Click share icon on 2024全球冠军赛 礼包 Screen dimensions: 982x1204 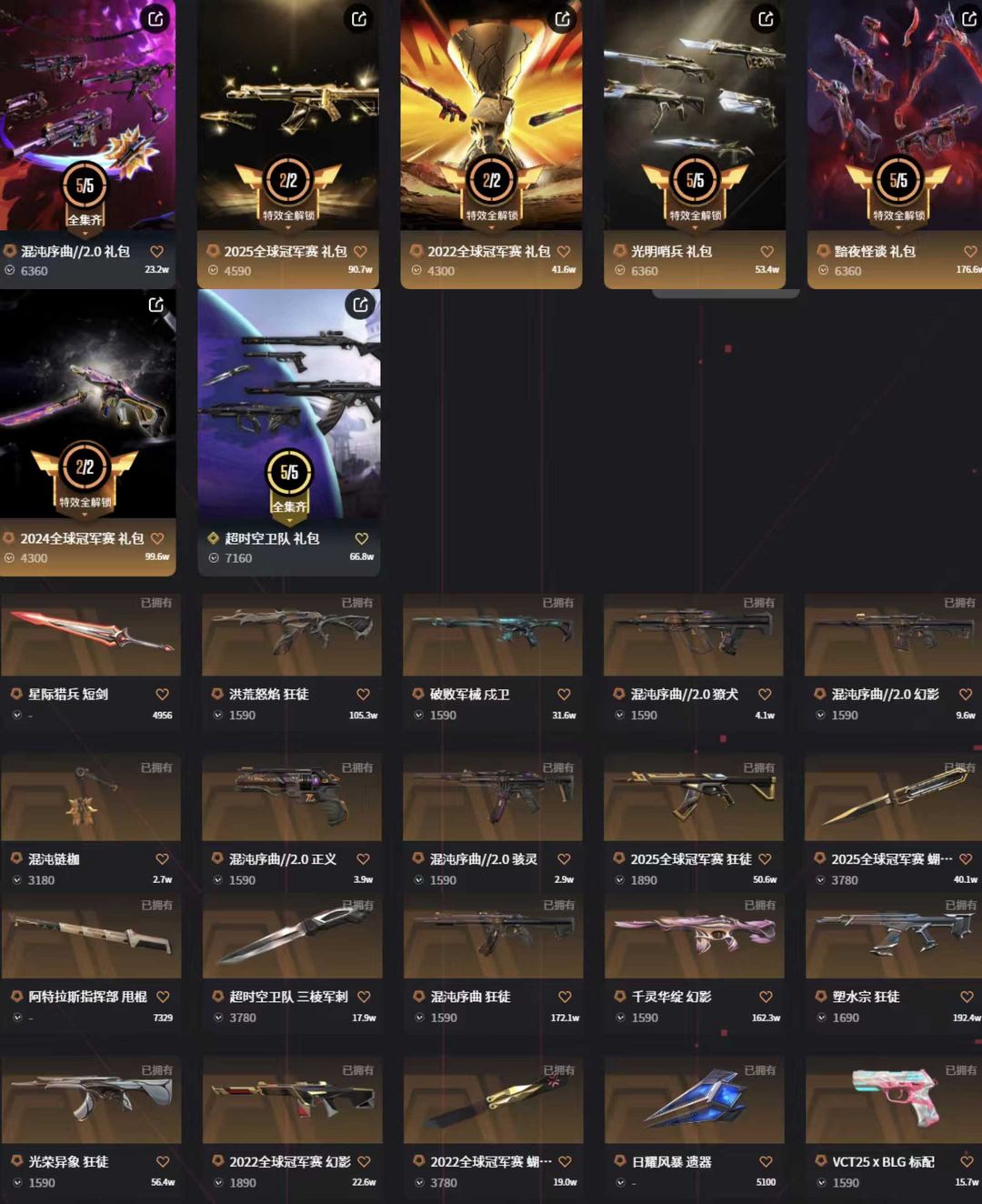(x=156, y=305)
